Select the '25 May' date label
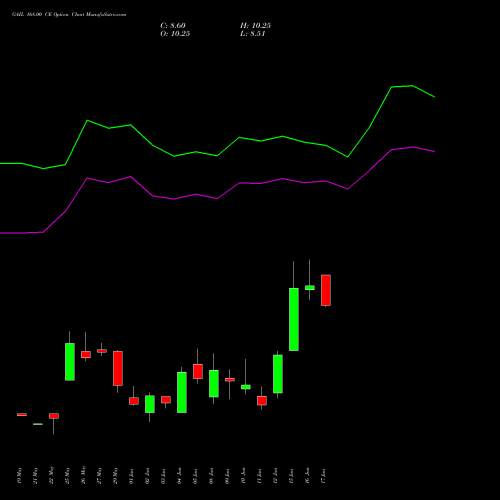The image size is (500, 500). (67, 476)
